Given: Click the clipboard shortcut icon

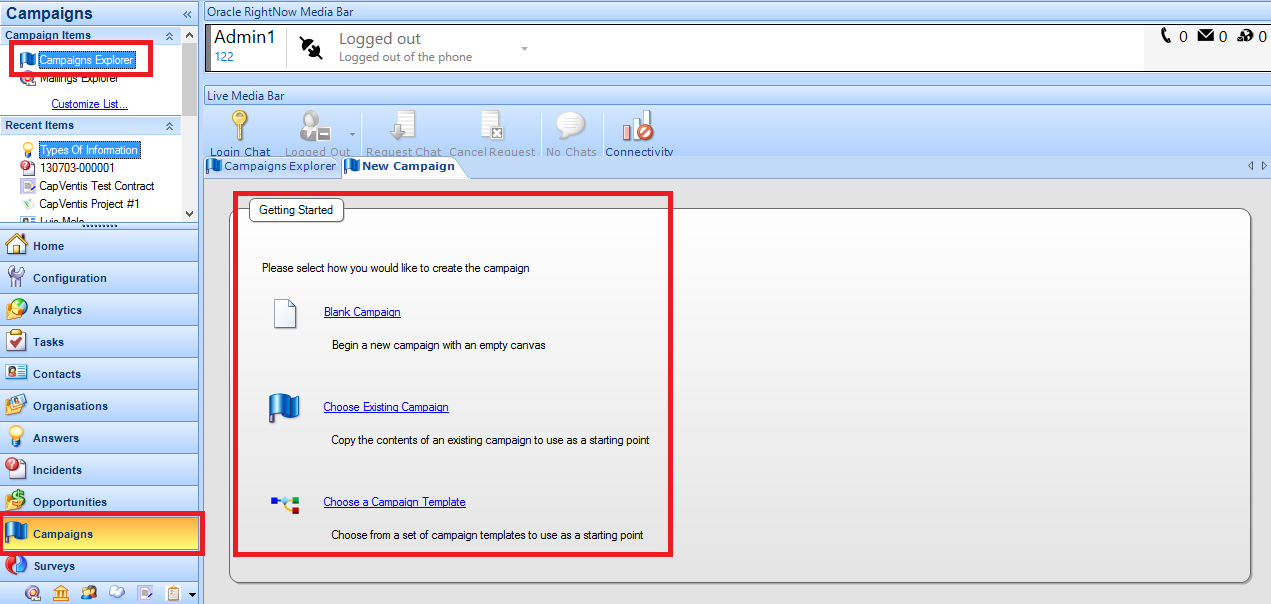Looking at the screenshot, I should click(x=173, y=593).
